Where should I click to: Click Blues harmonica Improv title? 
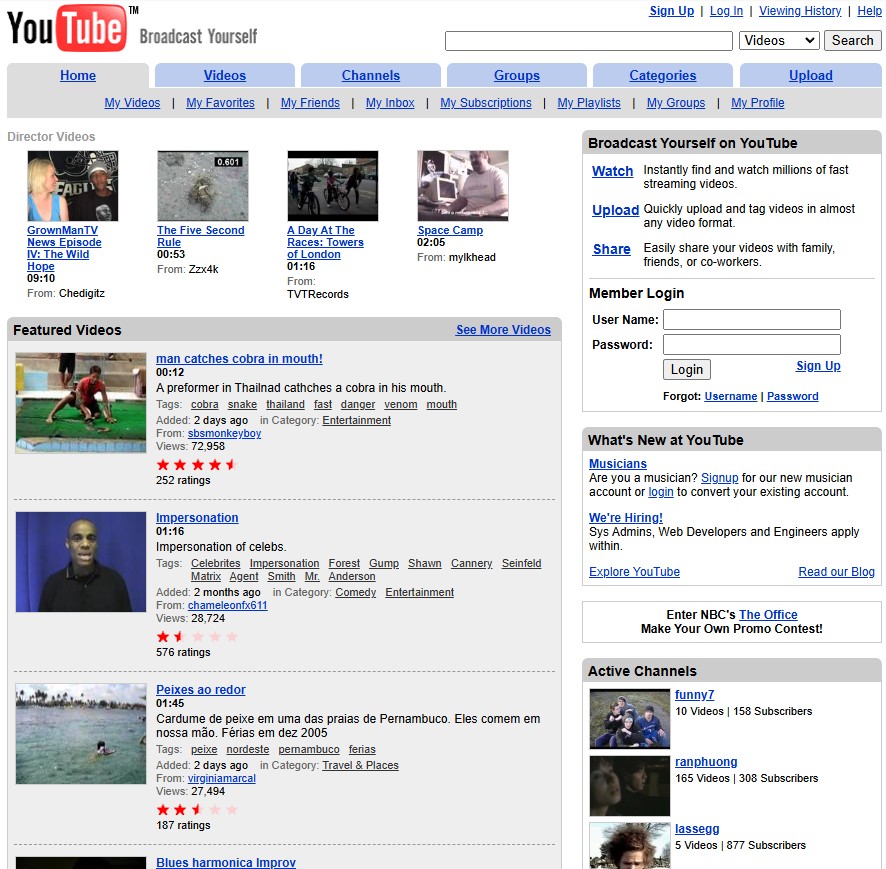click(225, 862)
